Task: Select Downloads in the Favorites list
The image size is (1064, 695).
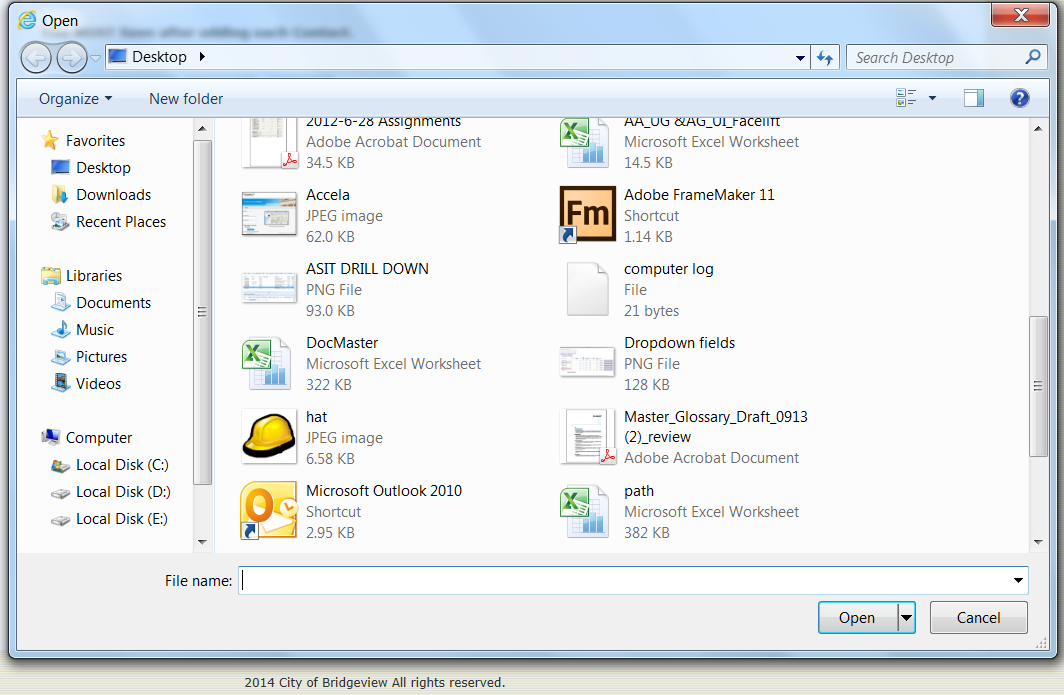Action: 113,195
